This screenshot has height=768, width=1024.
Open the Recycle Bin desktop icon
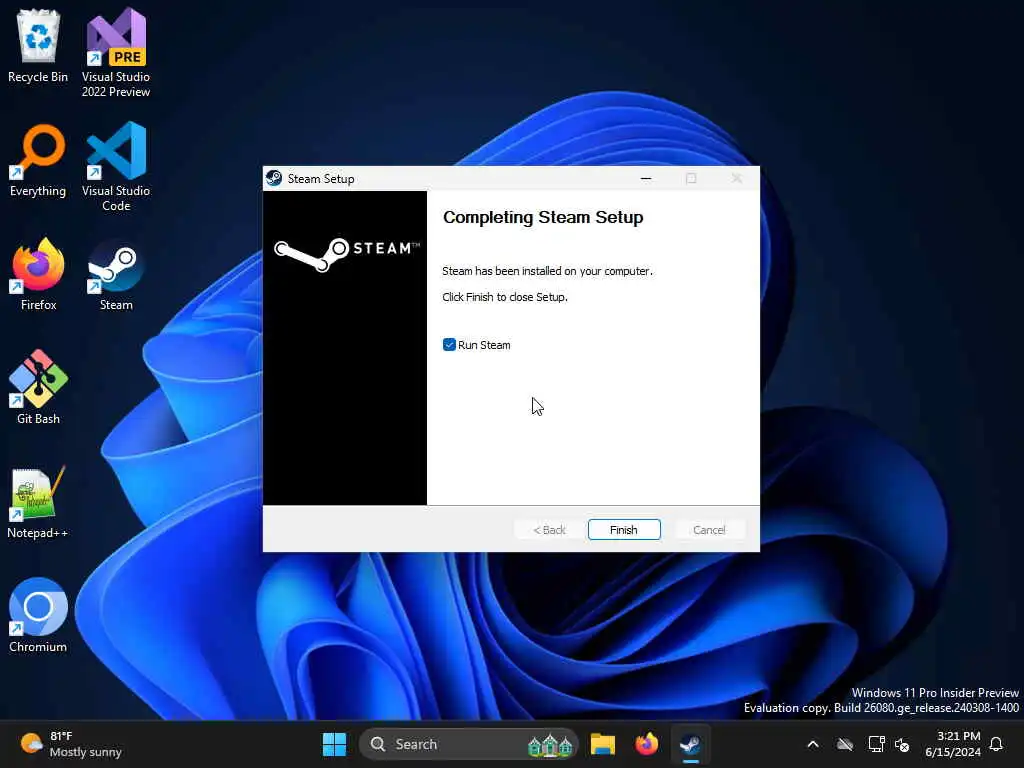coord(38,47)
